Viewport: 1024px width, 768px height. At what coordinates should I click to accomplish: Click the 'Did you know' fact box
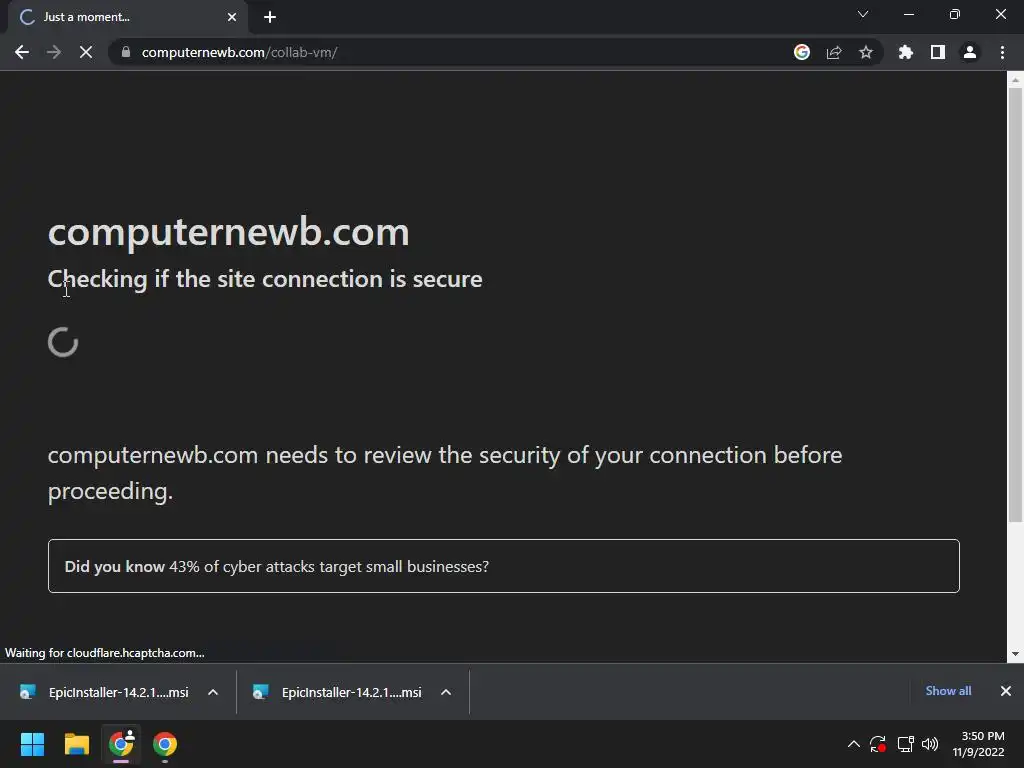[x=504, y=566]
